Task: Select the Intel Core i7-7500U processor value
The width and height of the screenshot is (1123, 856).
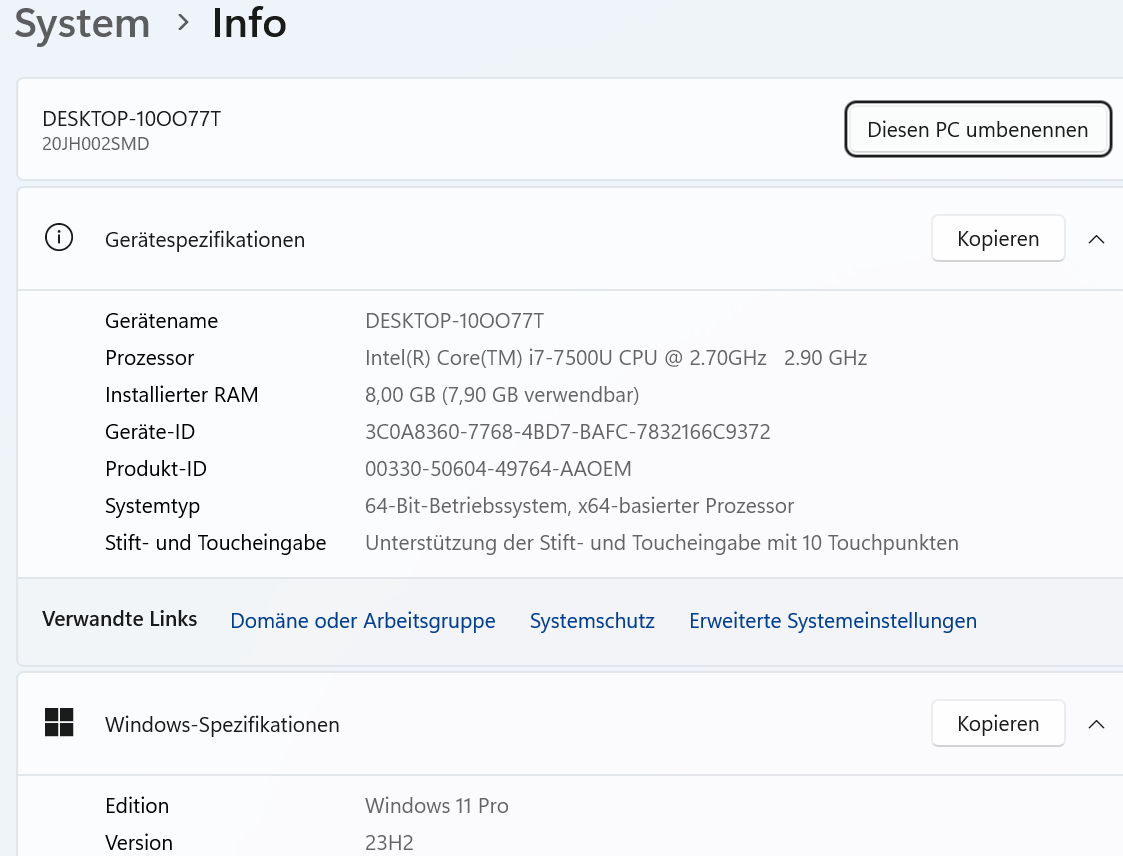Action: coord(616,357)
